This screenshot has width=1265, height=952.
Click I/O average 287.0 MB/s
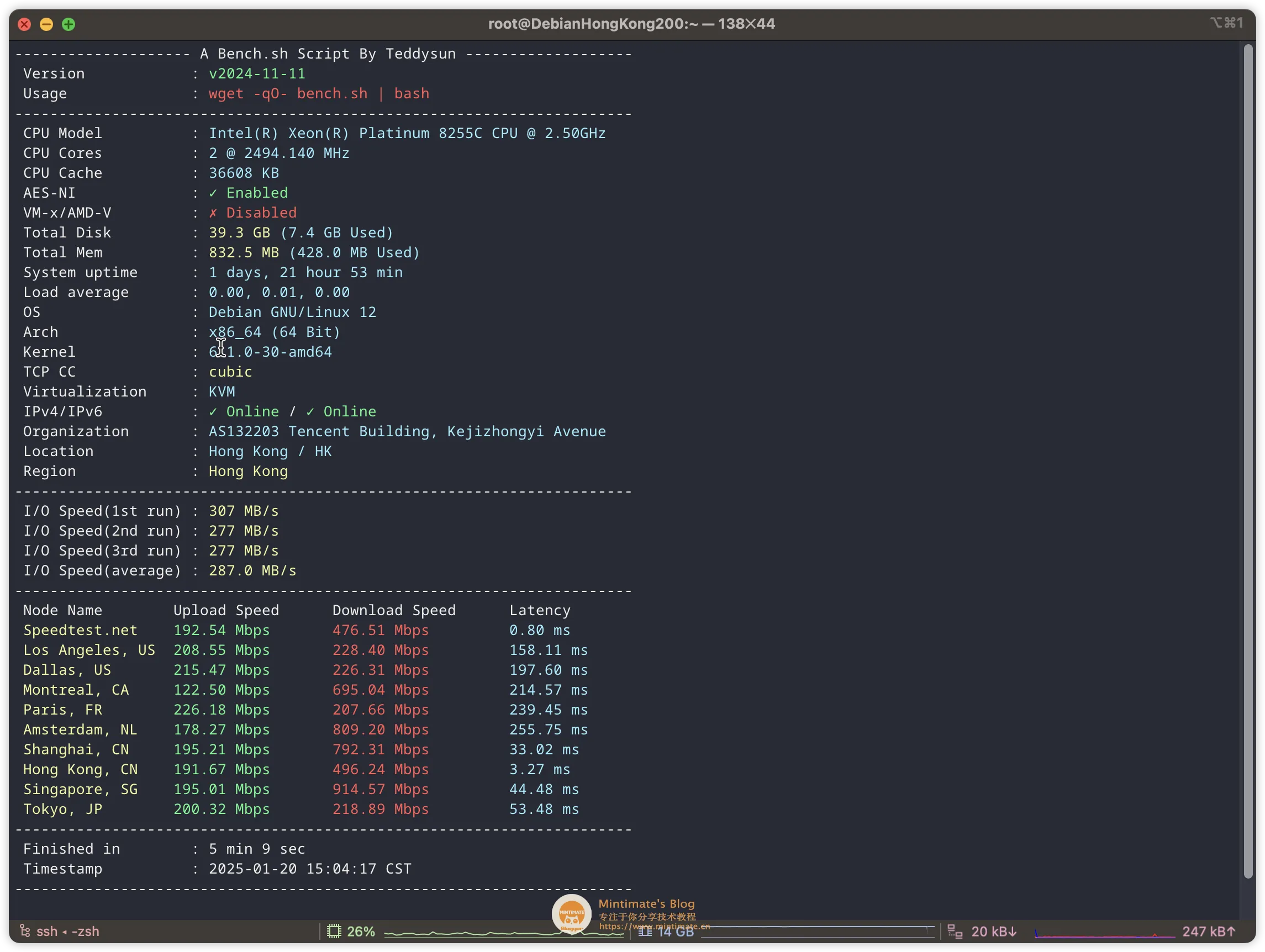[252, 570]
